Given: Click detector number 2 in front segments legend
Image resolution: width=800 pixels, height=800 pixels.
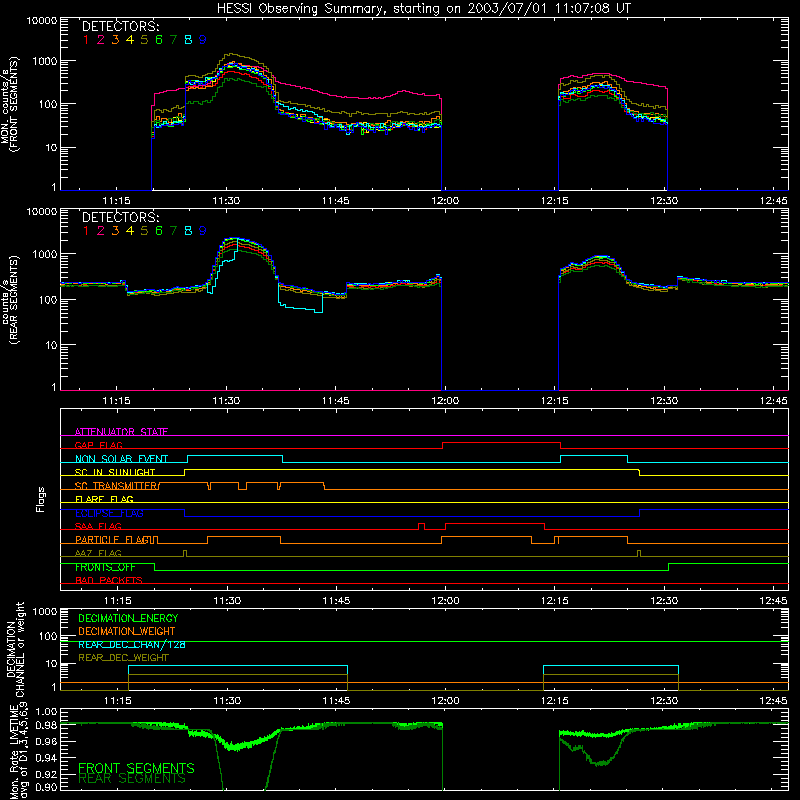Looking at the screenshot, I should tap(101, 40).
